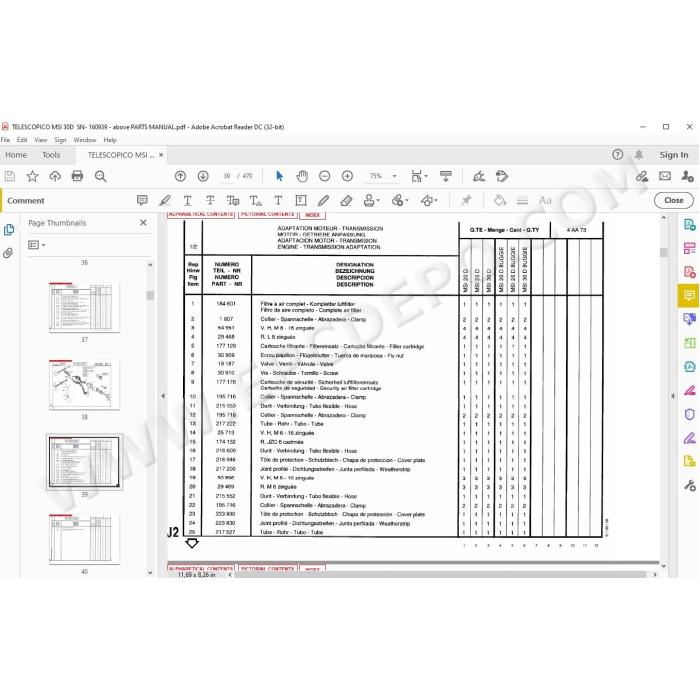Send file by email envelope icon

(x=665, y=176)
